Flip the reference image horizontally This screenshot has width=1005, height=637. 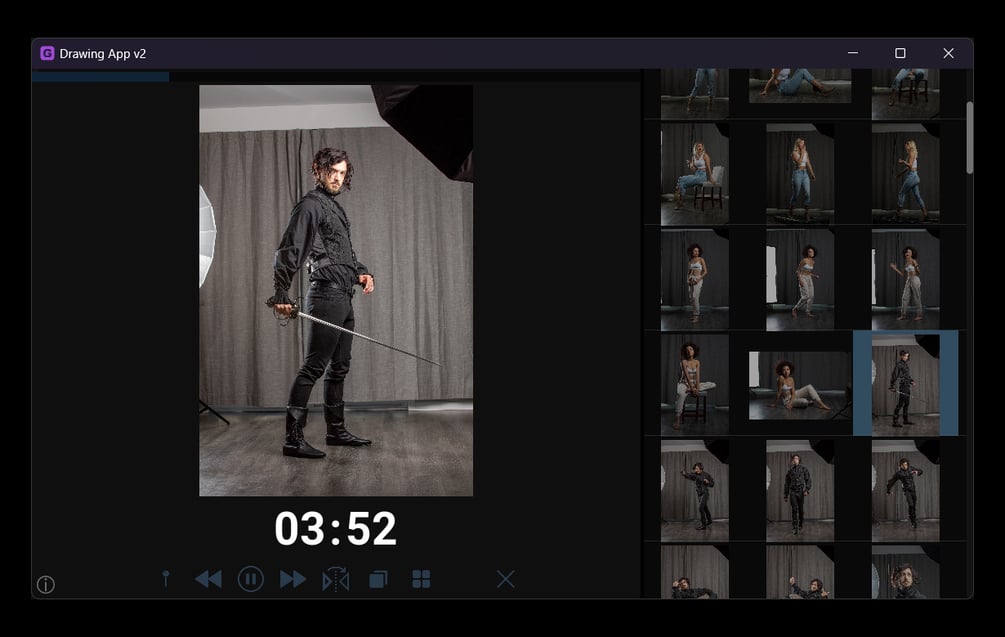(336, 579)
